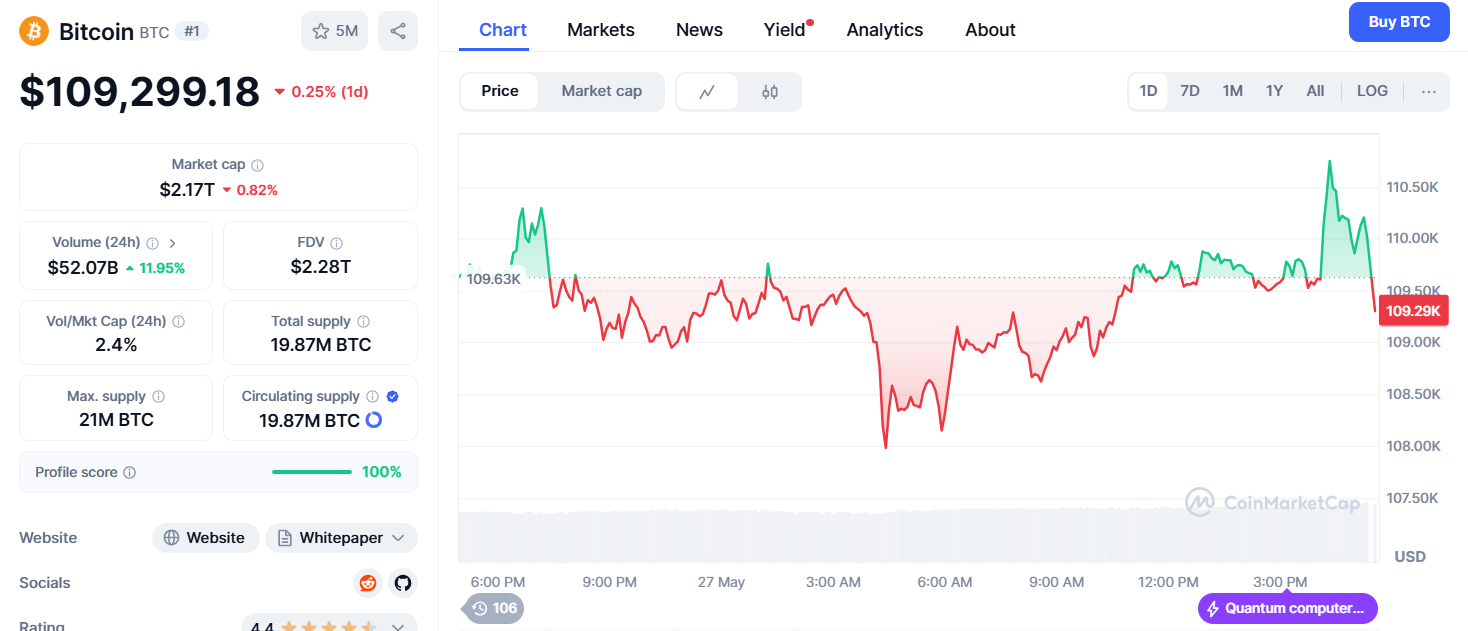
Task: Open the News tab
Action: pos(699,30)
